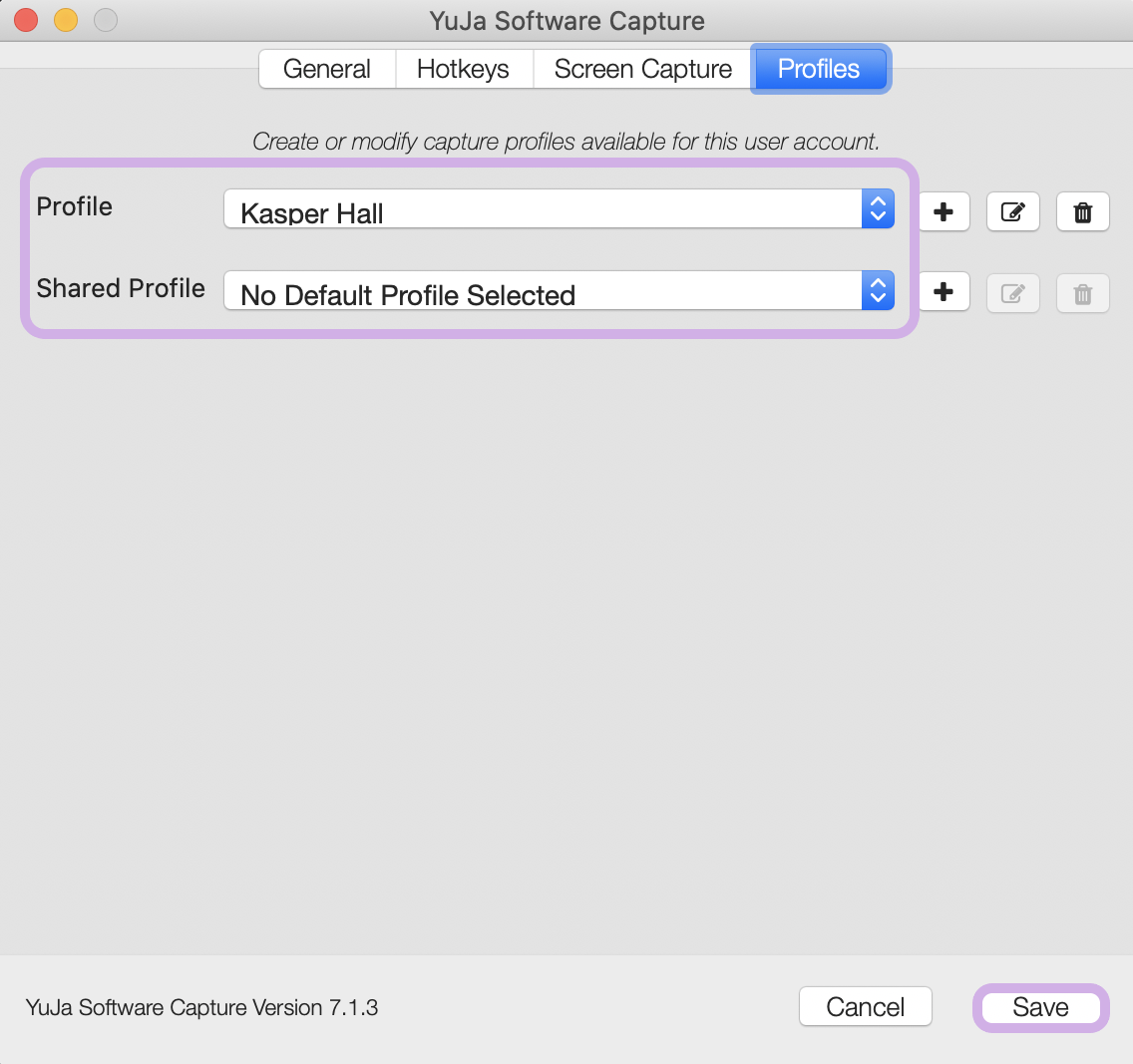
Task: Click the disabled trash icon beside Shared Profile
Action: pyautogui.click(x=1082, y=293)
